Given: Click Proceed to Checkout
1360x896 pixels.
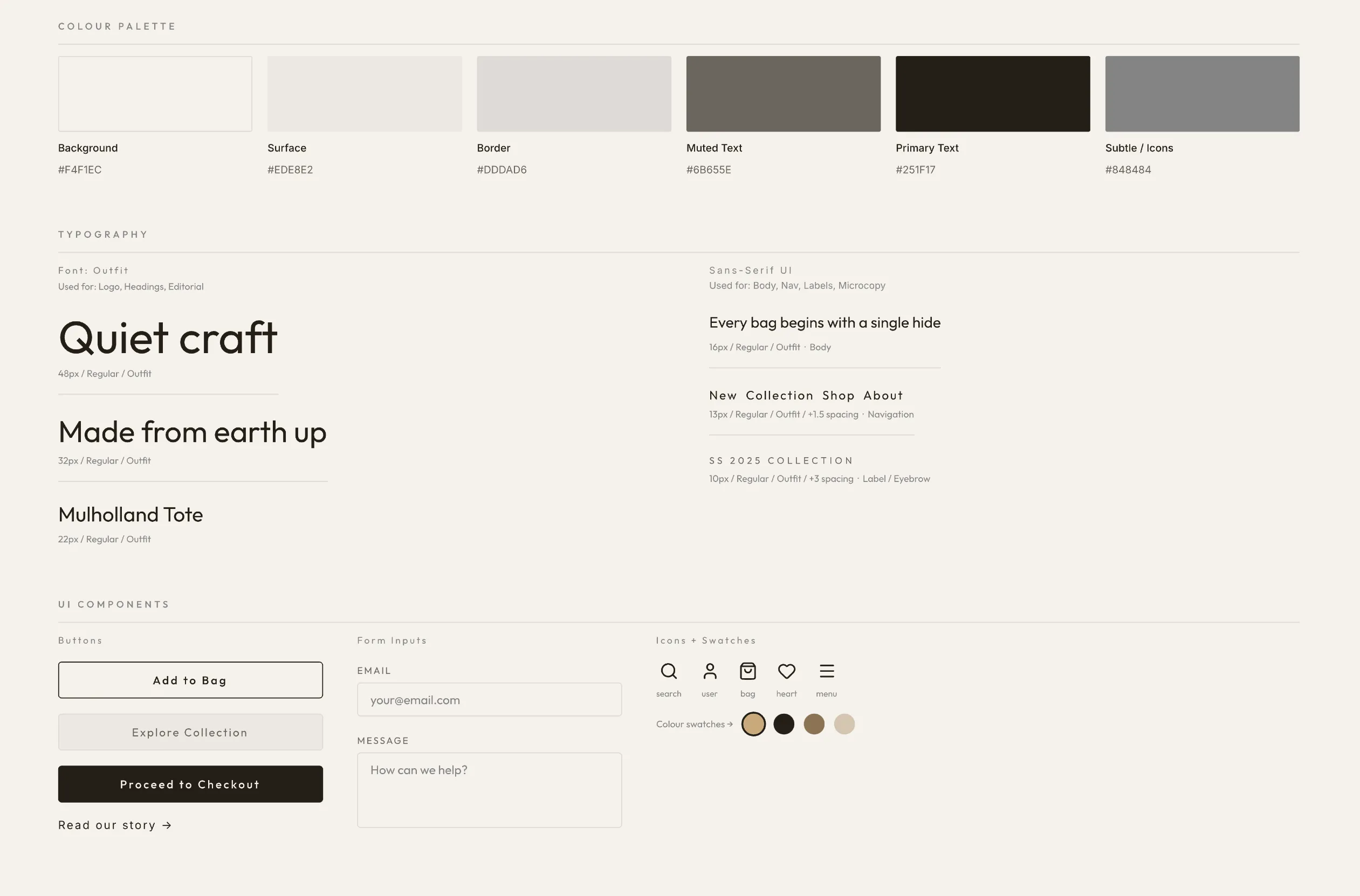Looking at the screenshot, I should pos(190,784).
